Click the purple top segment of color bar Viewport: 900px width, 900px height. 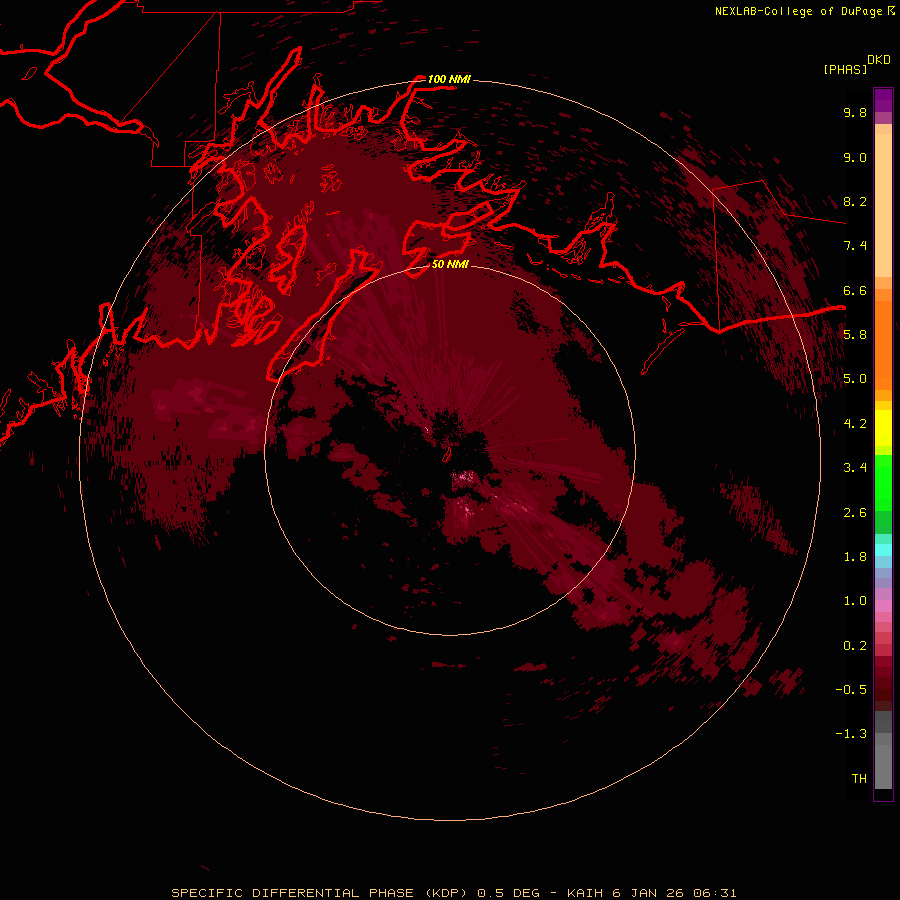(x=883, y=100)
